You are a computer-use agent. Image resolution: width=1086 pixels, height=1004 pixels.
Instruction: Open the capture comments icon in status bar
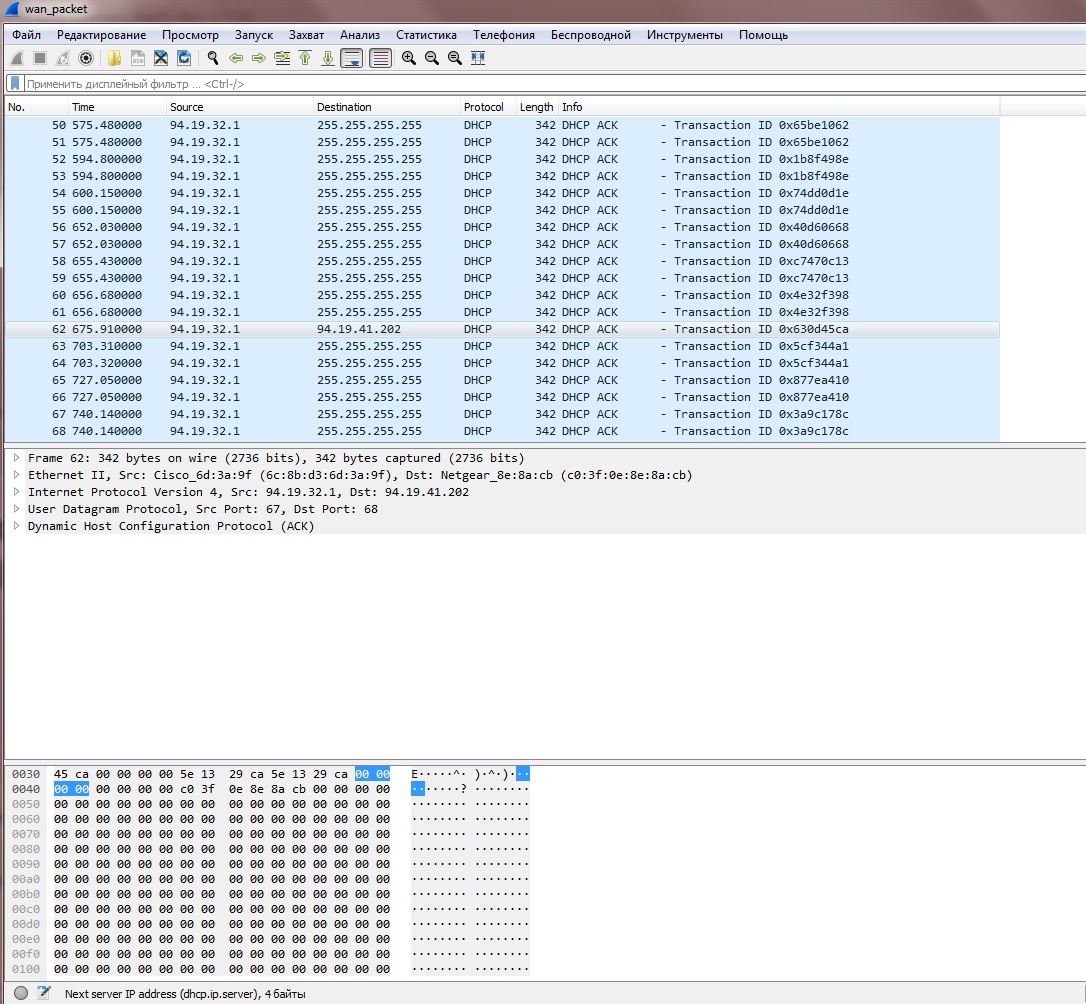click(44, 993)
